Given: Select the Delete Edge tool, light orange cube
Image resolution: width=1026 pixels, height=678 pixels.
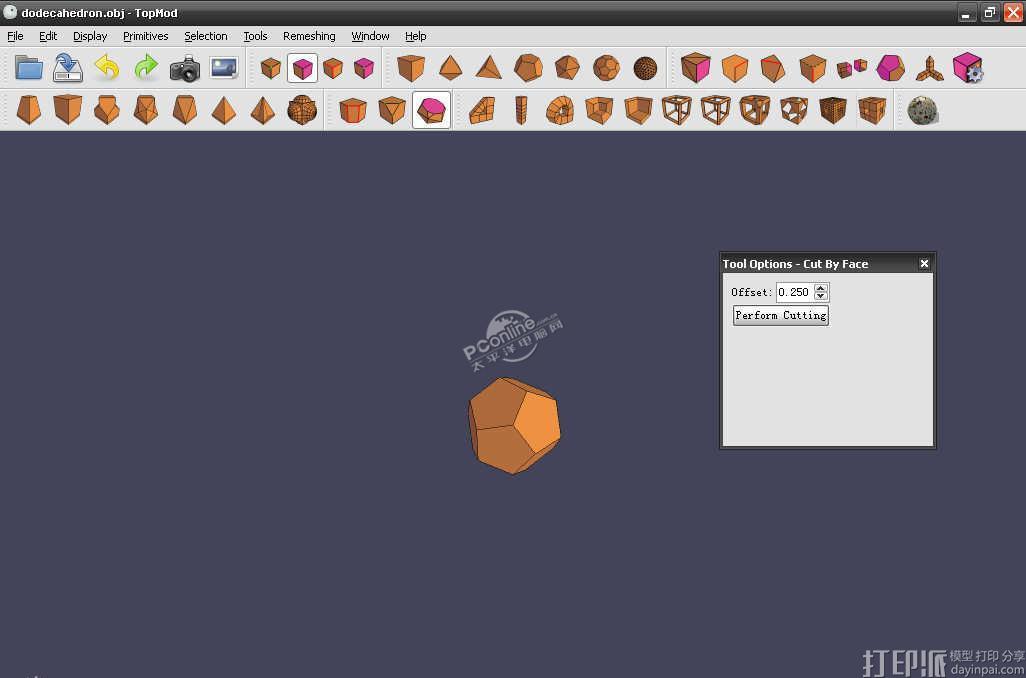Looking at the screenshot, I should pyautogui.click(x=734, y=68).
